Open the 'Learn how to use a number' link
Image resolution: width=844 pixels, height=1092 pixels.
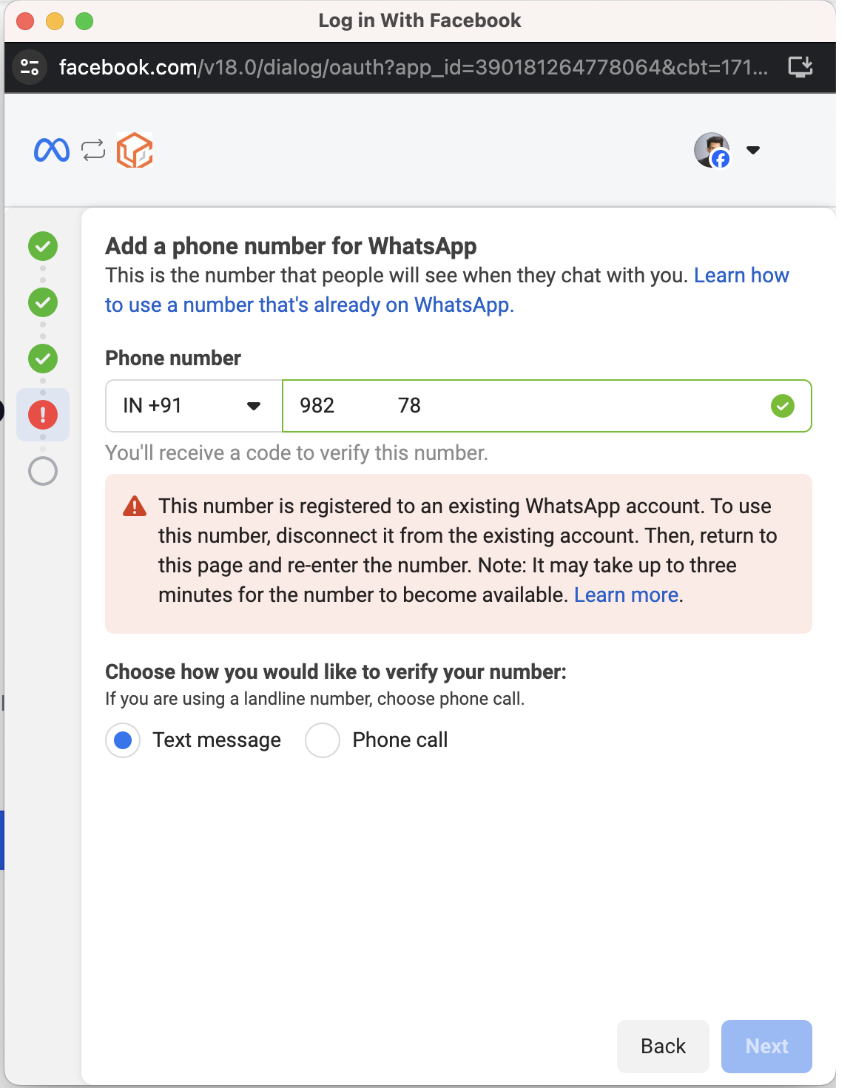coord(447,290)
